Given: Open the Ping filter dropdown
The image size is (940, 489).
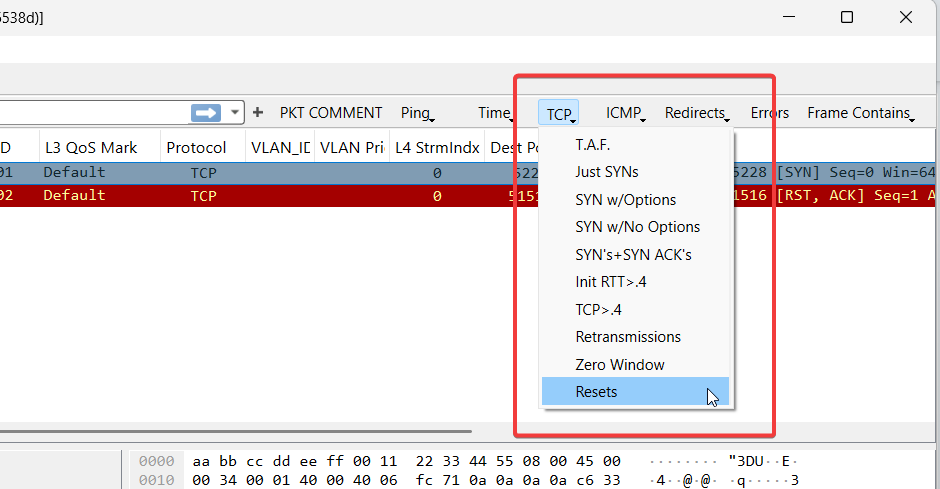Looking at the screenshot, I should click(x=417, y=113).
